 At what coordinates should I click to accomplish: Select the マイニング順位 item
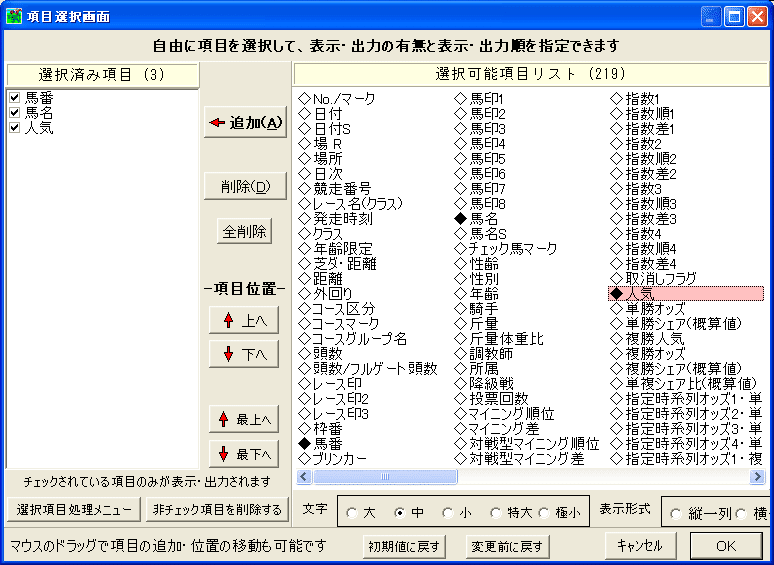504,414
